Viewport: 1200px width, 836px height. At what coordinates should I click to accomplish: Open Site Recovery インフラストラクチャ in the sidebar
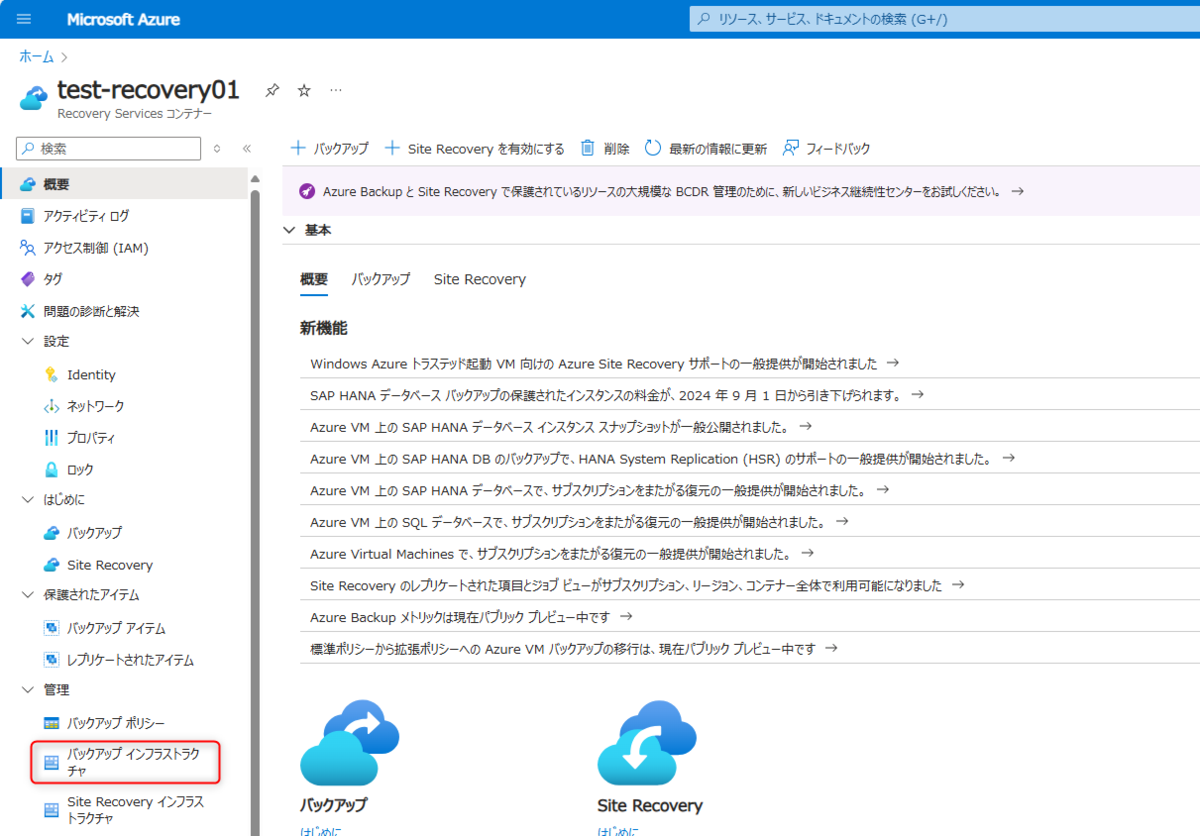coord(135,810)
